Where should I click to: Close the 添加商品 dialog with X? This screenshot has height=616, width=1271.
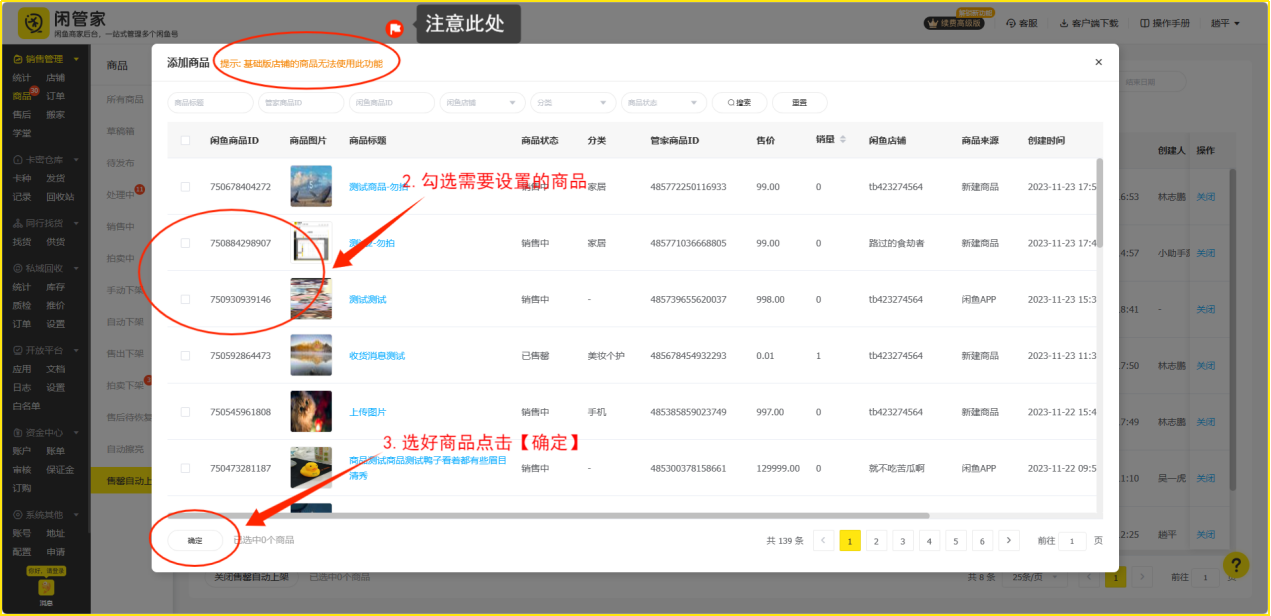pos(1098,62)
